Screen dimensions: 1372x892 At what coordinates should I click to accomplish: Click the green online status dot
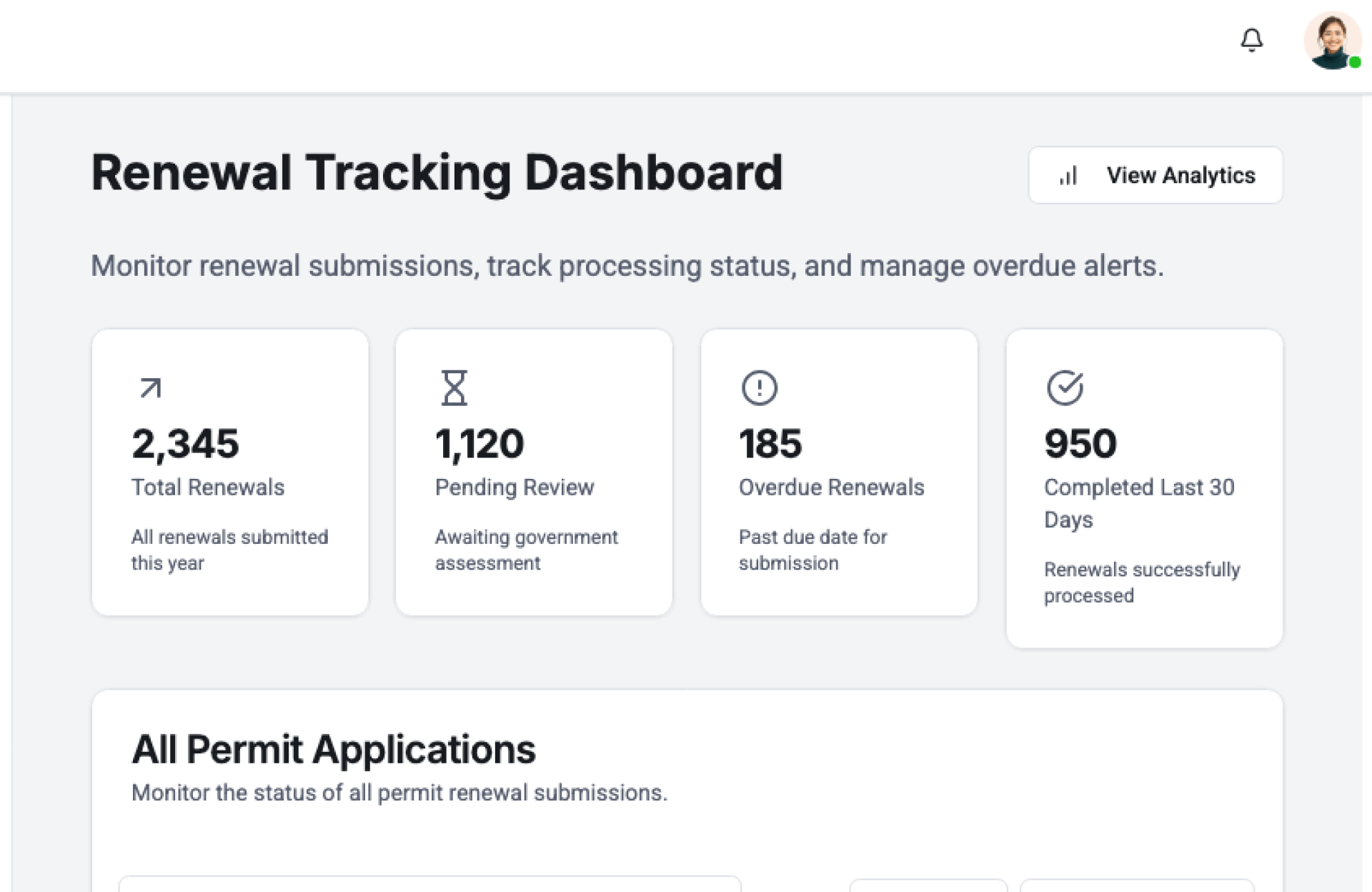[x=1354, y=63]
